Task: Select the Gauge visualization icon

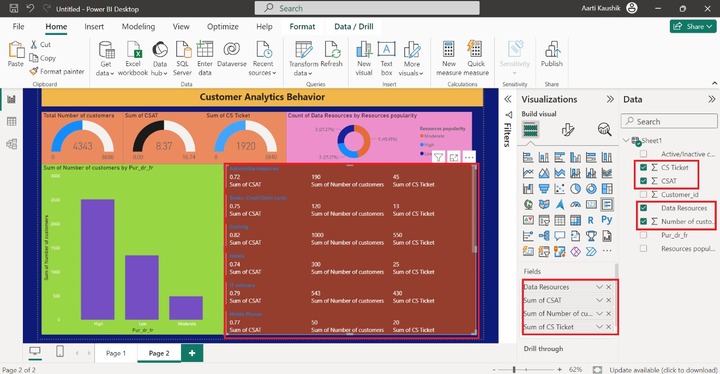Action: coord(575,204)
